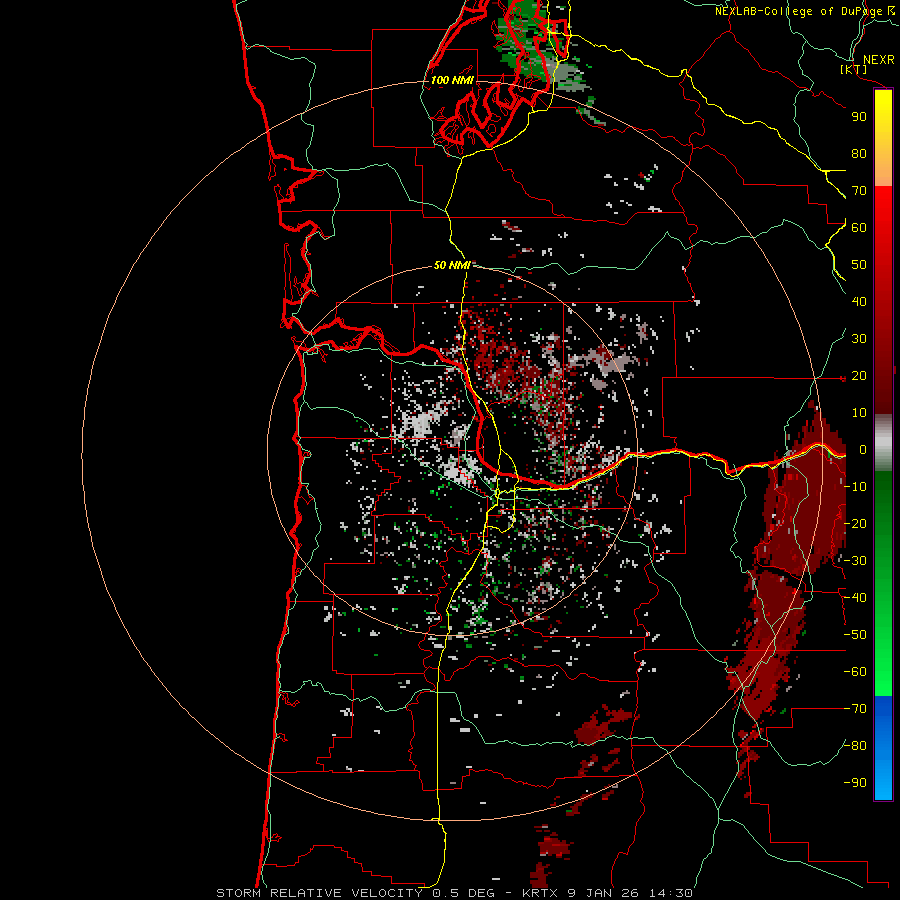
Task: Click the 10 value on the velocity scale
Action: (859, 413)
